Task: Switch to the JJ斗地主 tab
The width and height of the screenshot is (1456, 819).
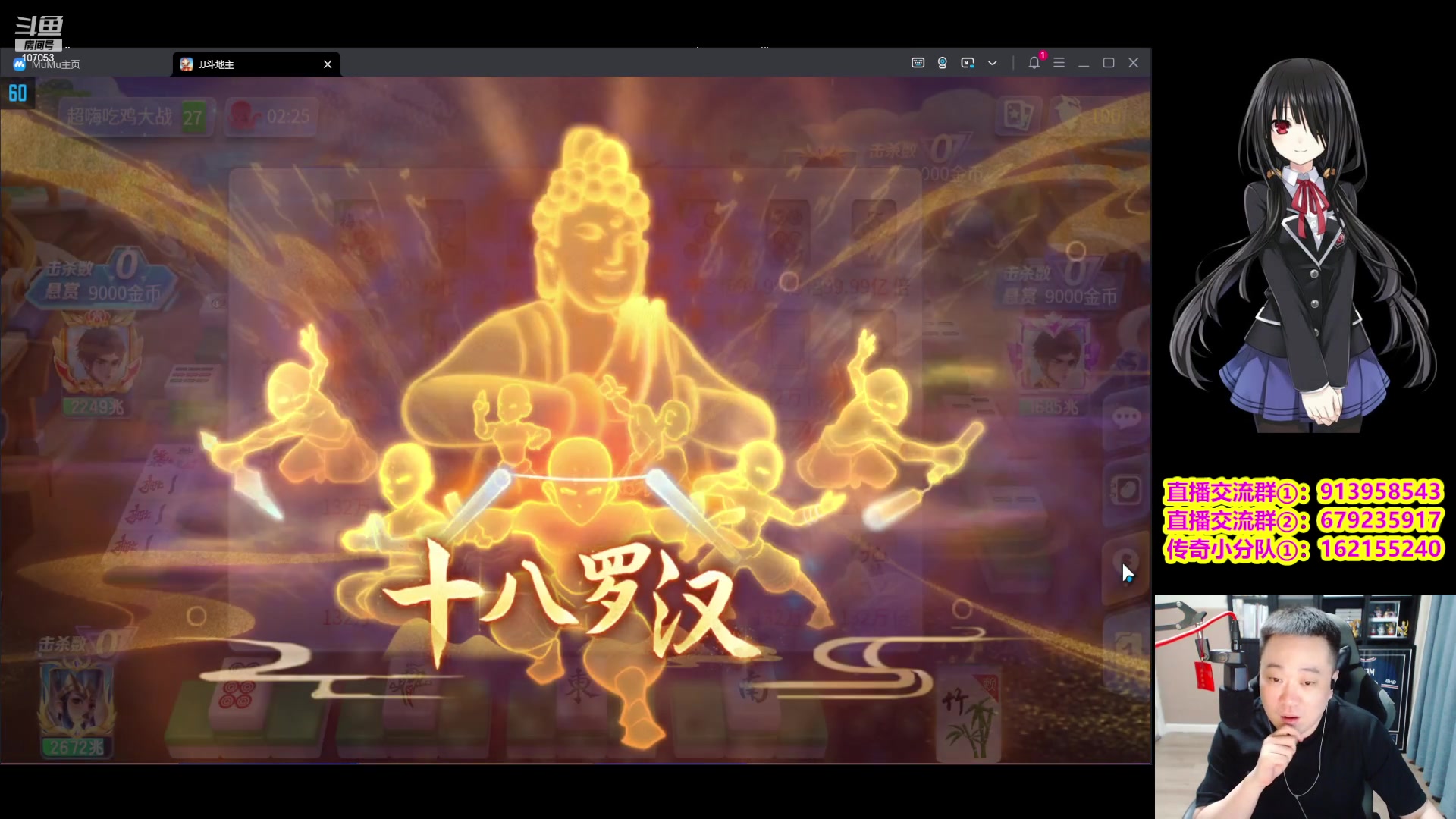Action: [x=256, y=64]
